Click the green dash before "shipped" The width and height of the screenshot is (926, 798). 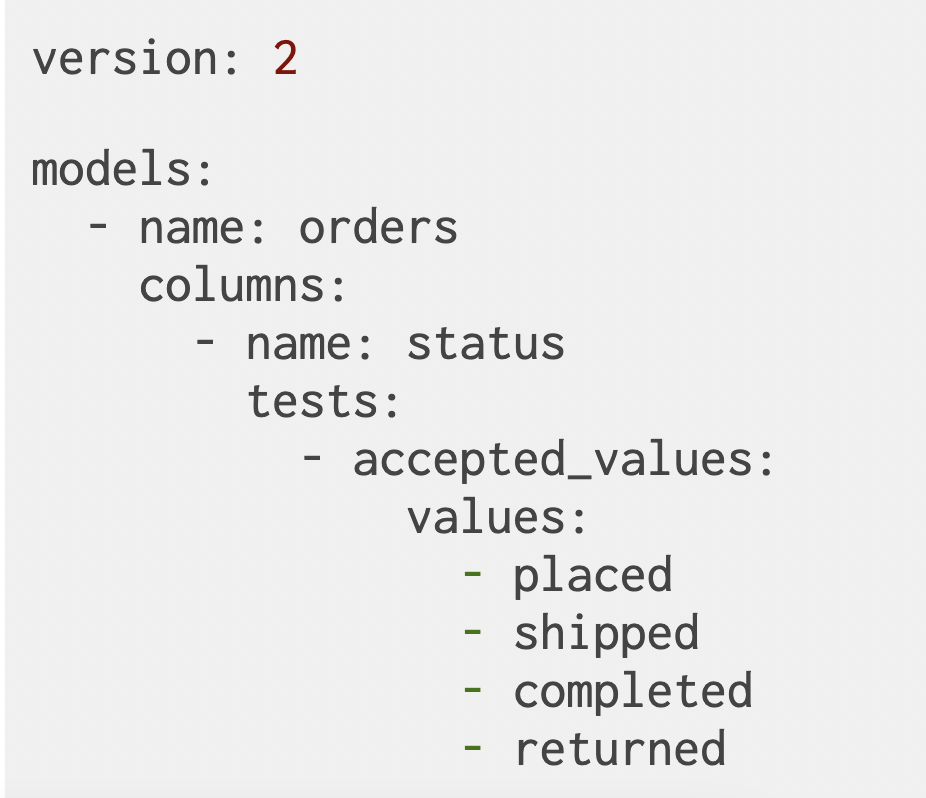tap(473, 633)
